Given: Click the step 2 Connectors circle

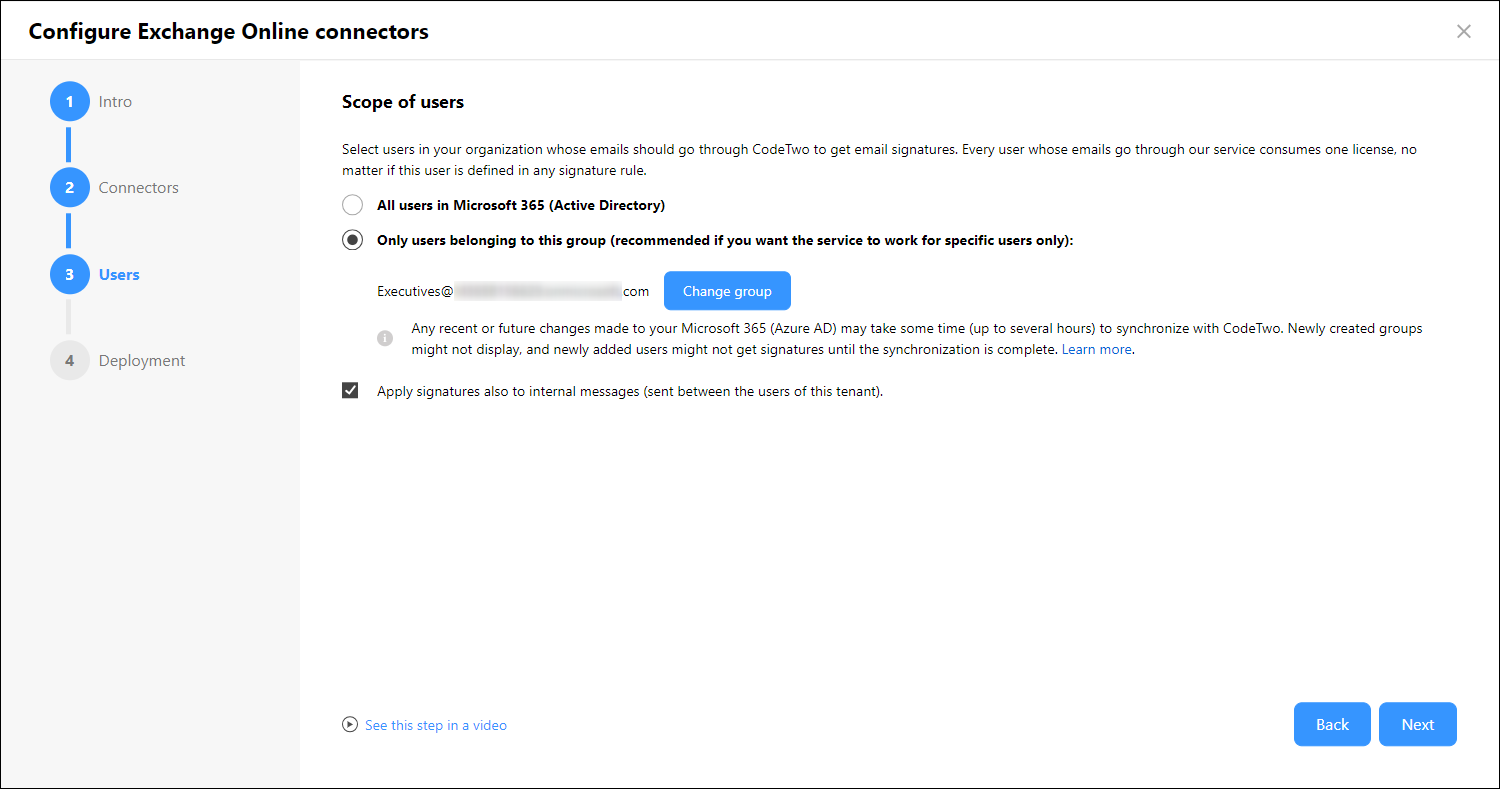Looking at the screenshot, I should (70, 188).
